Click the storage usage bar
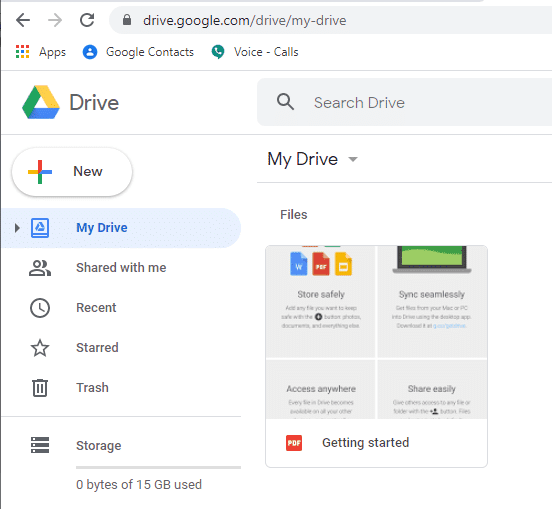This screenshot has height=509, width=552. [x=158, y=468]
